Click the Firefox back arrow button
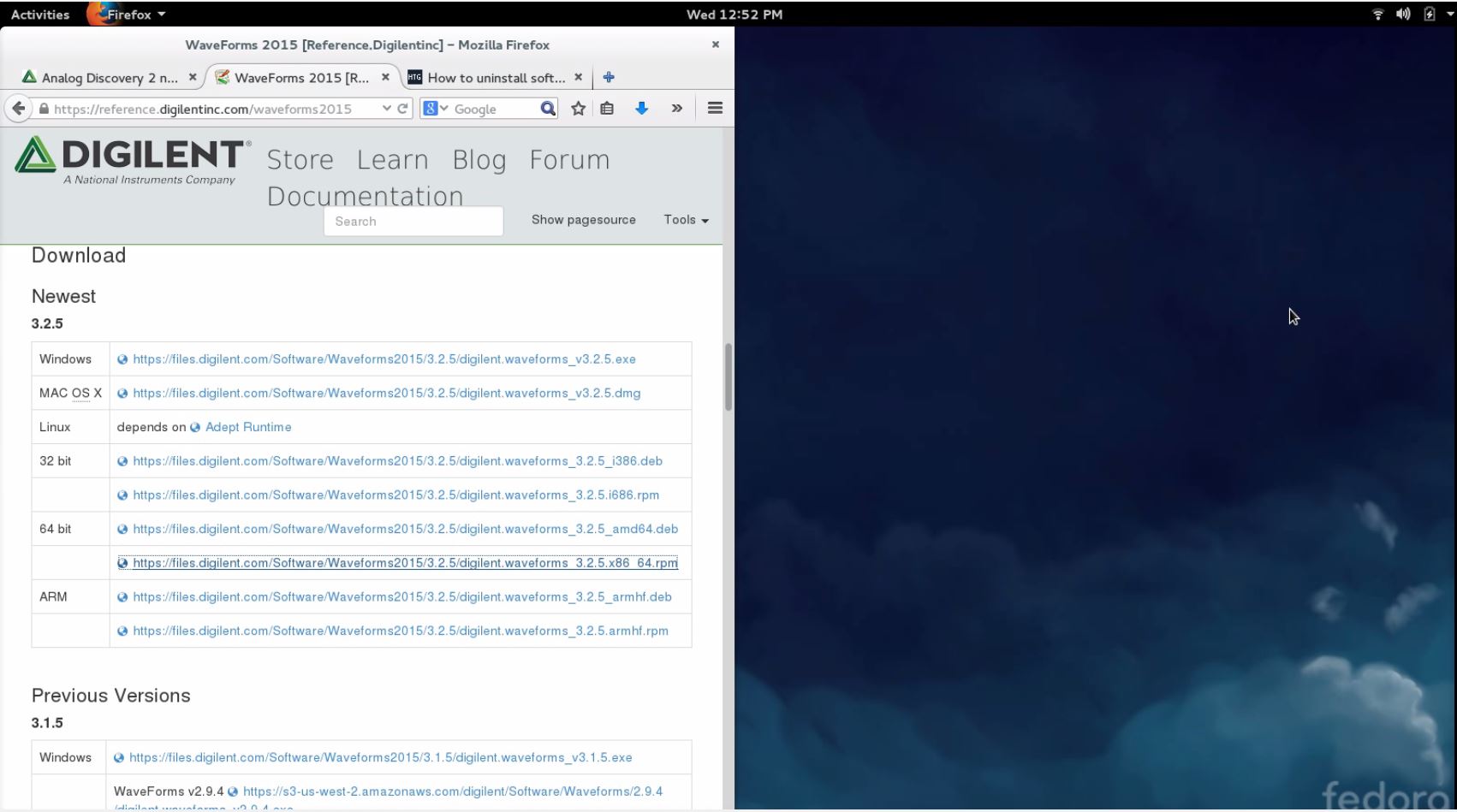This screenshot has height=812, width=1457. tap(18, 109)
